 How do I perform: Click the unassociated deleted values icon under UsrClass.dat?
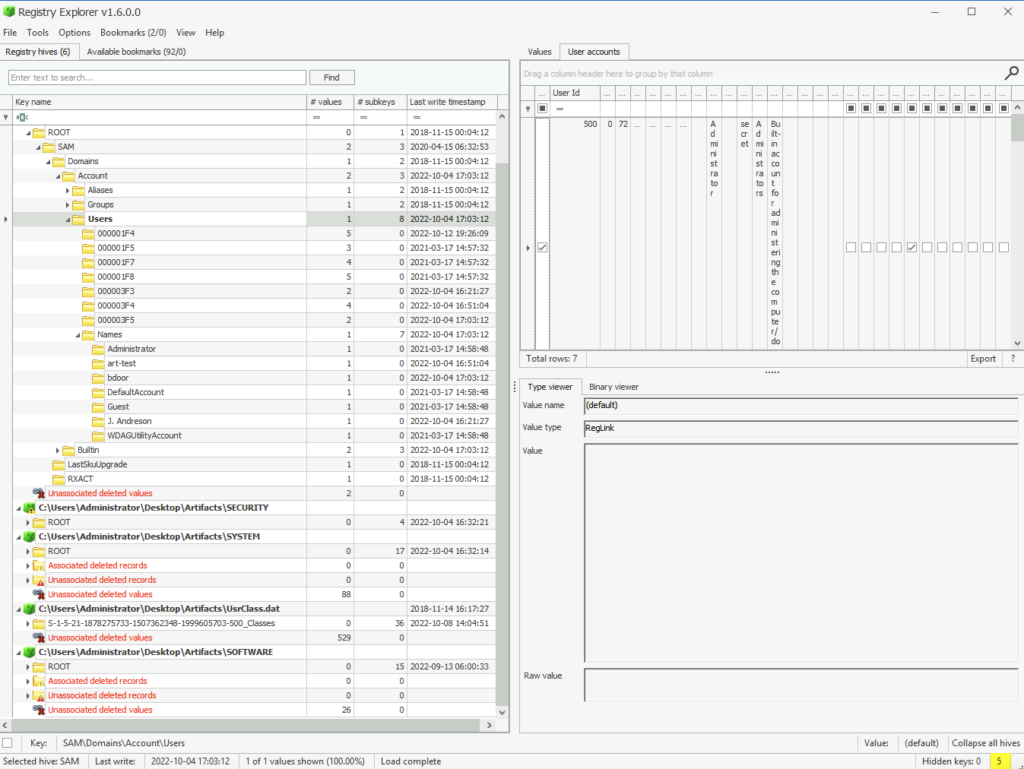[x=39, y=638]
